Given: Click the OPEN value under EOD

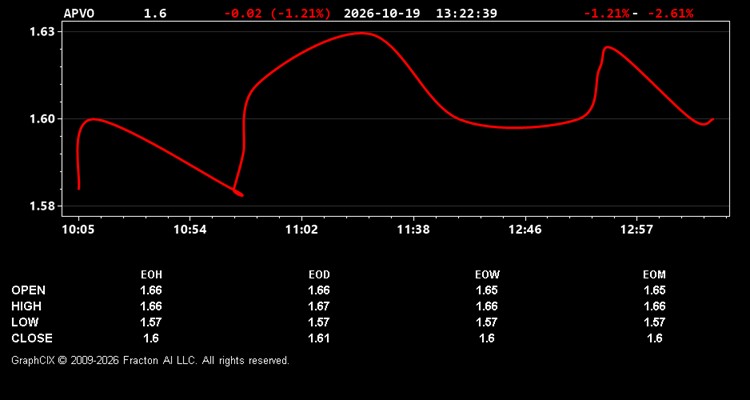Looking at the screenshot, I should coord(319,290).
